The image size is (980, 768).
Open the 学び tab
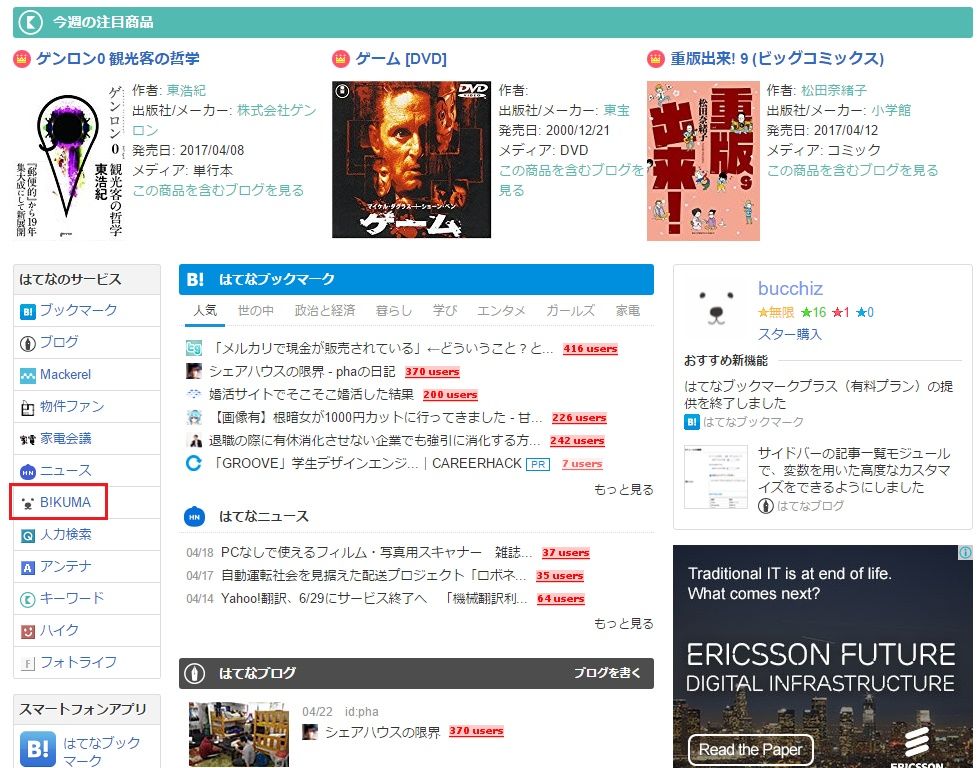click(445, 310)
